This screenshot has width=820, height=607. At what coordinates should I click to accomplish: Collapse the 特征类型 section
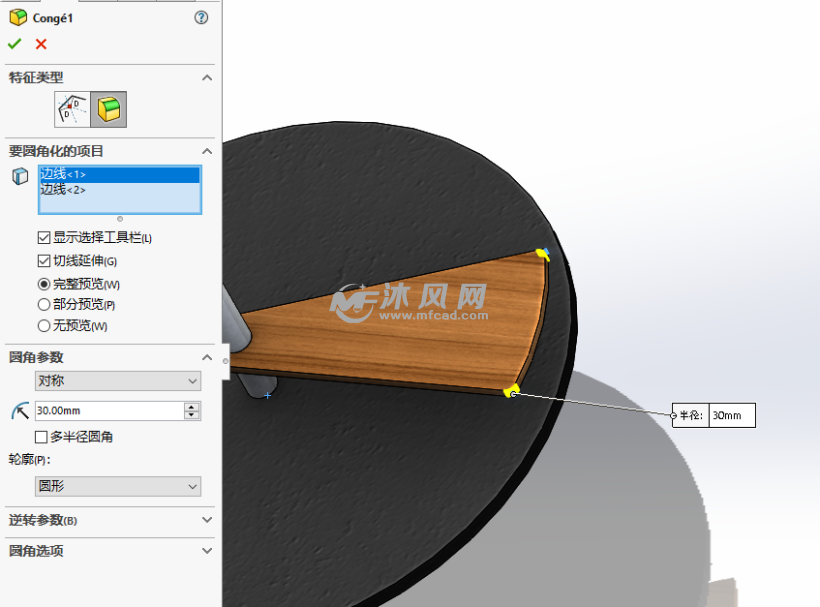tap(207, 78)
